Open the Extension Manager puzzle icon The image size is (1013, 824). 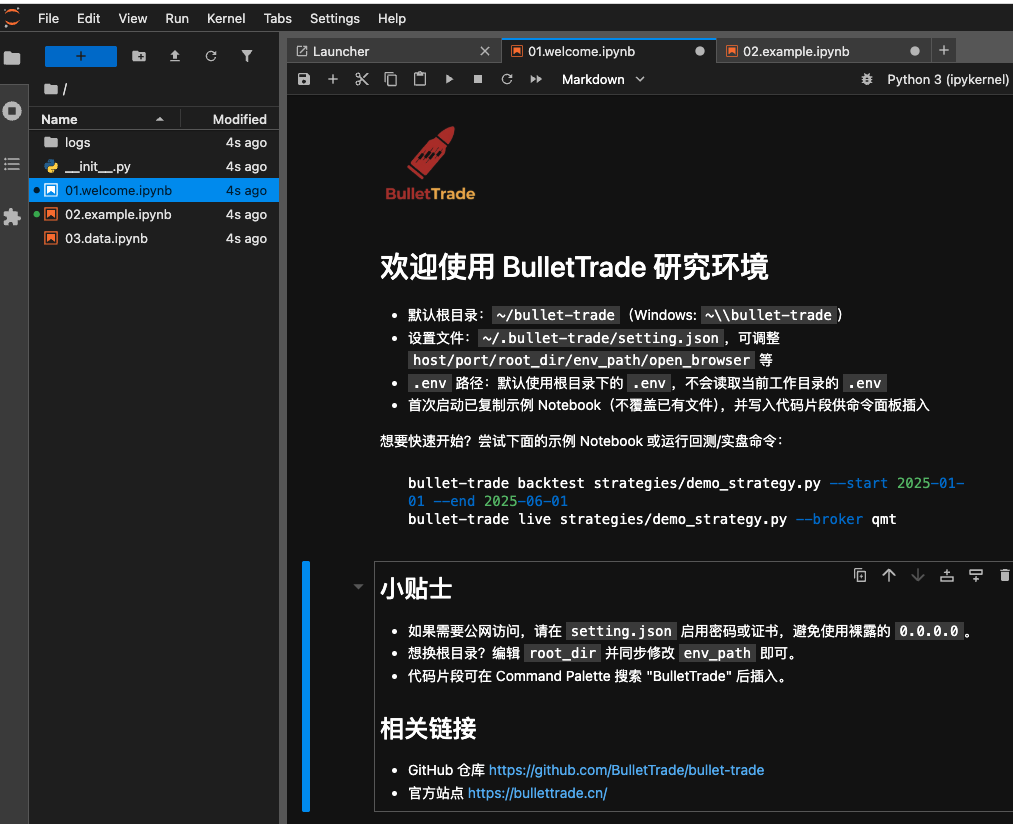[12, 217]
